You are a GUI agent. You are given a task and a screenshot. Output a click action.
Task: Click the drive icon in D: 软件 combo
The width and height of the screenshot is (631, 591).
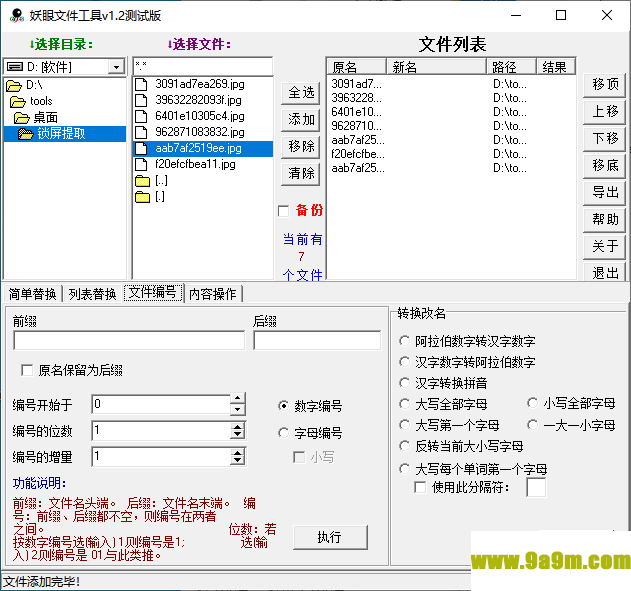15,66
